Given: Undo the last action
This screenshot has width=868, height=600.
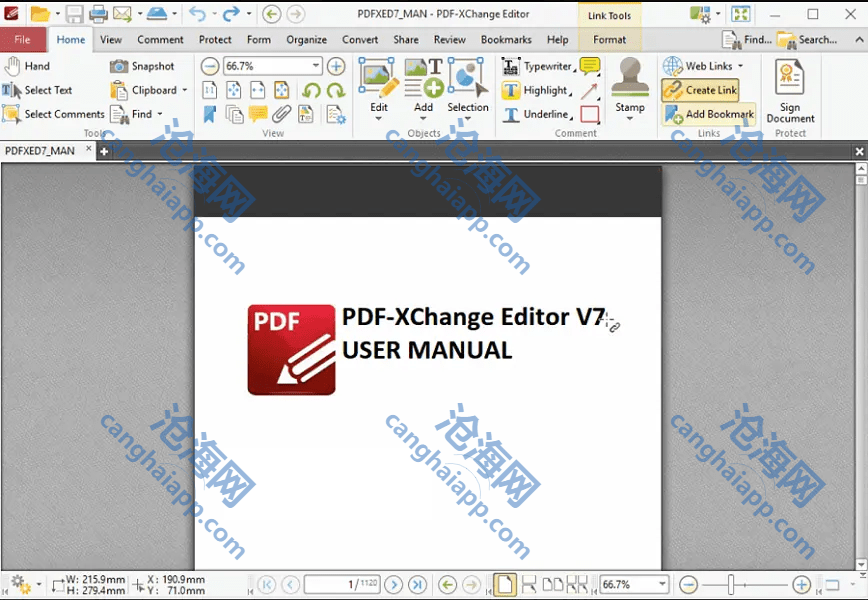Looking at the screenshot, I should tap(197, 13).
